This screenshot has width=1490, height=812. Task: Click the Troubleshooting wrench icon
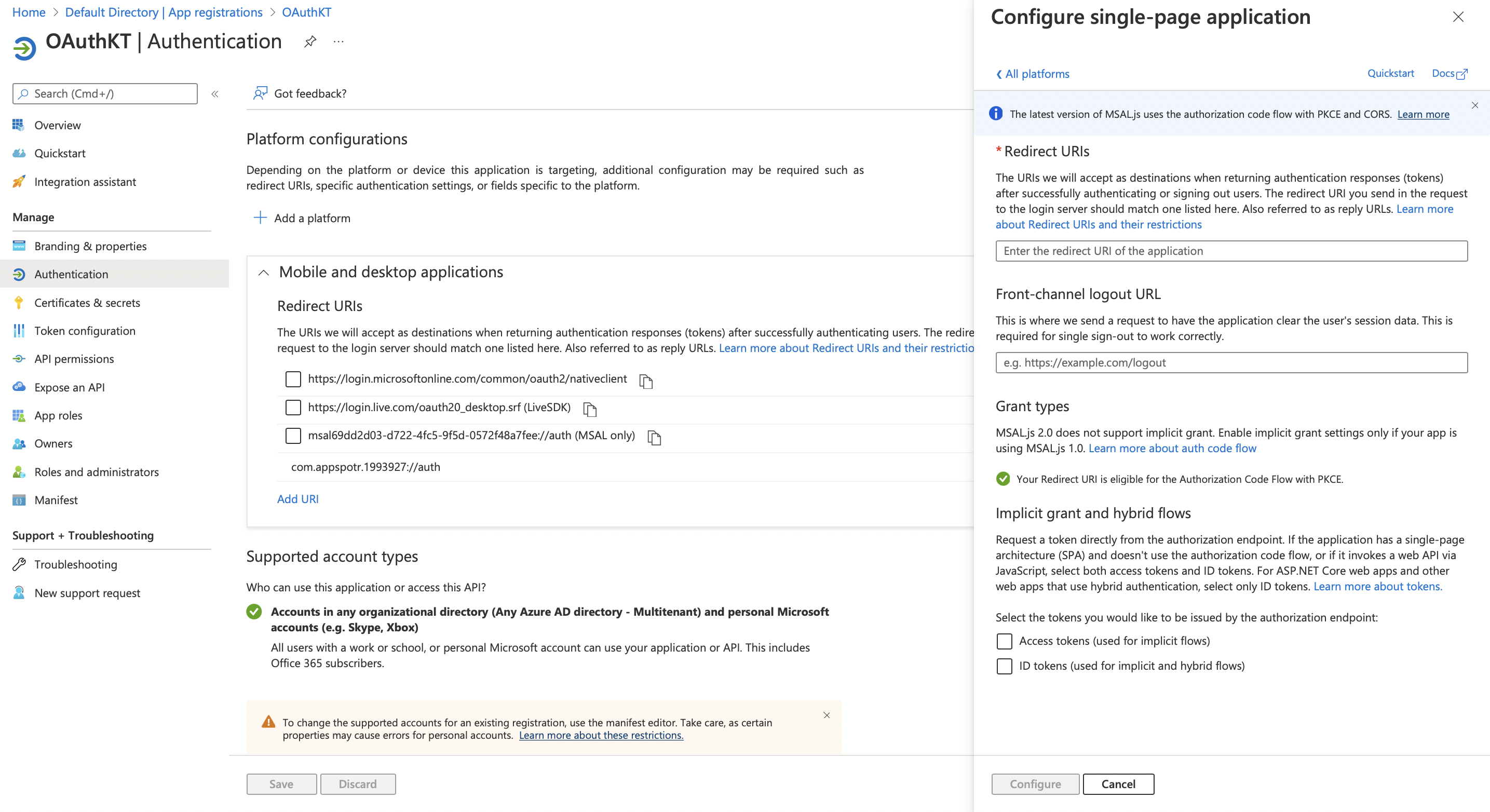pos(19,564)
